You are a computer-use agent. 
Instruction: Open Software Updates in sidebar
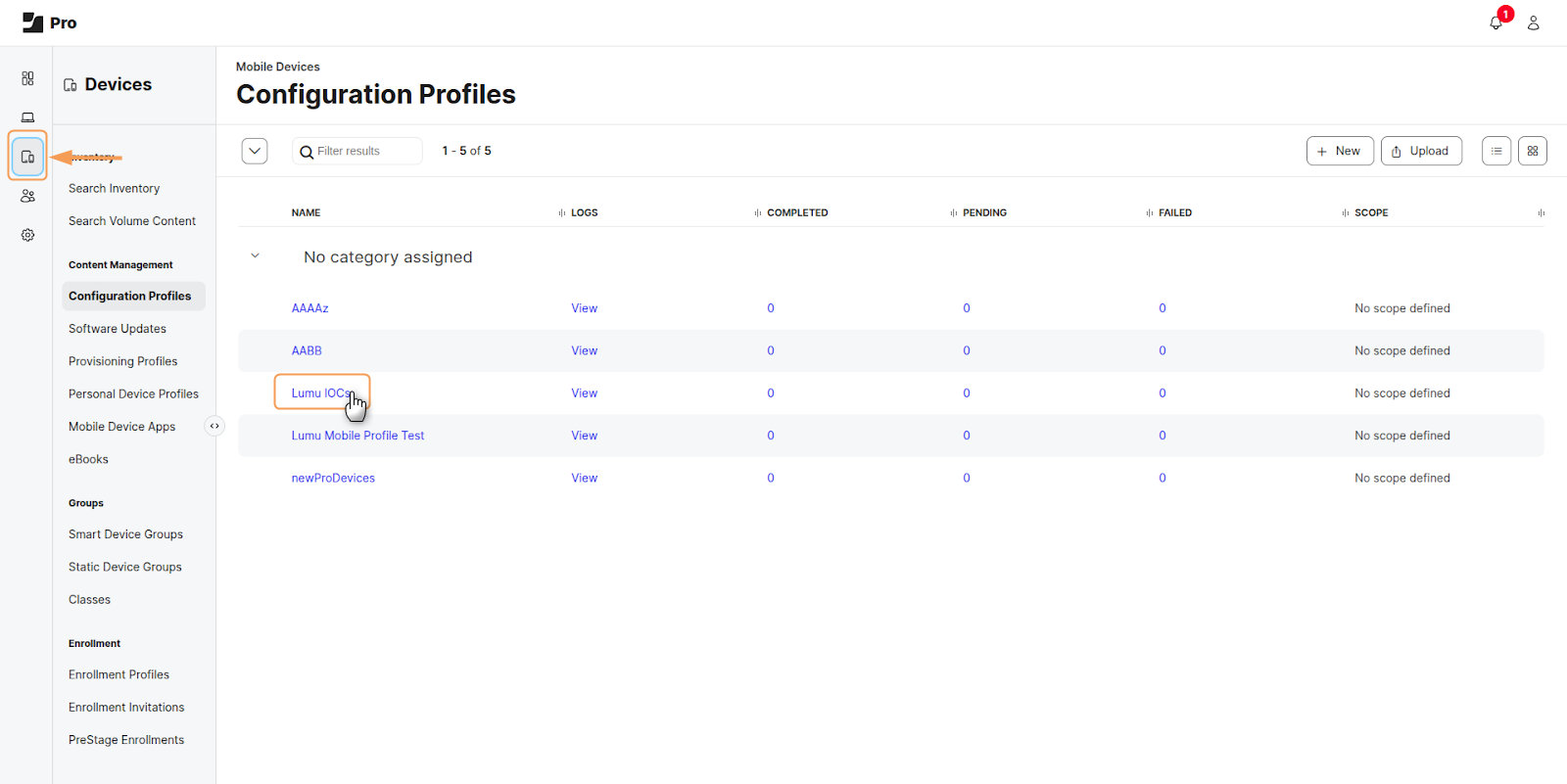(118, 329)
